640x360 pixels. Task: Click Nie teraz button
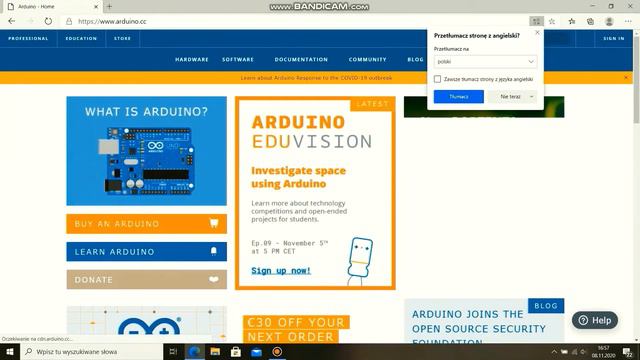[x=510, y=96]
